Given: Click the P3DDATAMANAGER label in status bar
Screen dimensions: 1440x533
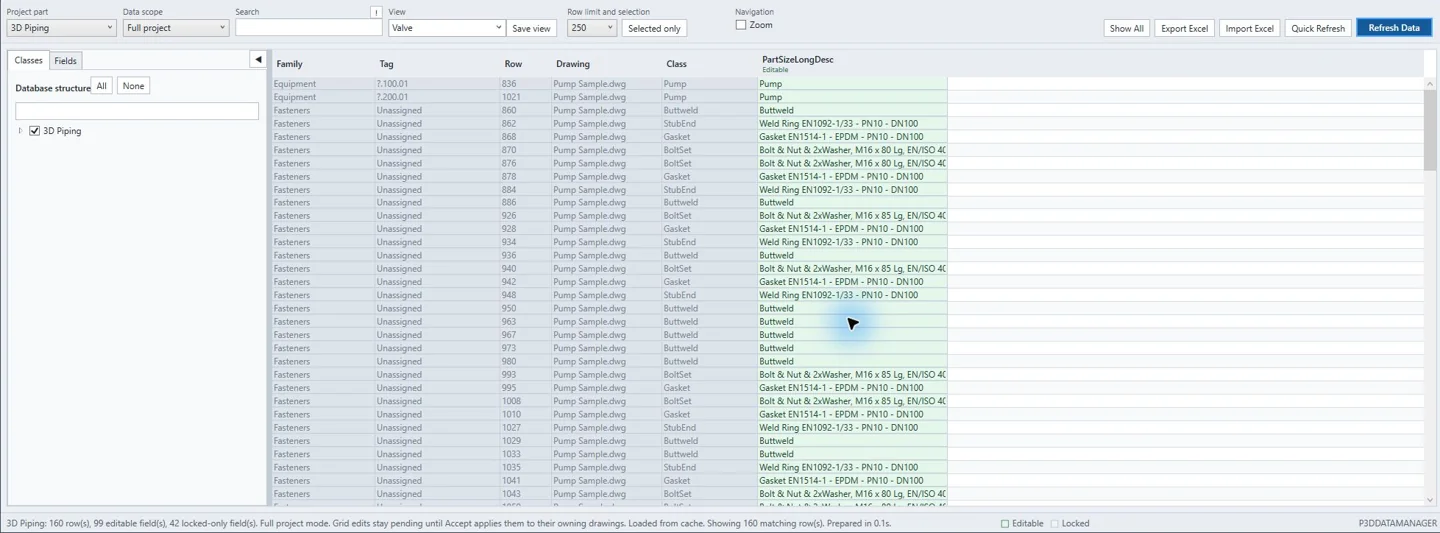Looking at the screenshot, I should pos(1397,523).
